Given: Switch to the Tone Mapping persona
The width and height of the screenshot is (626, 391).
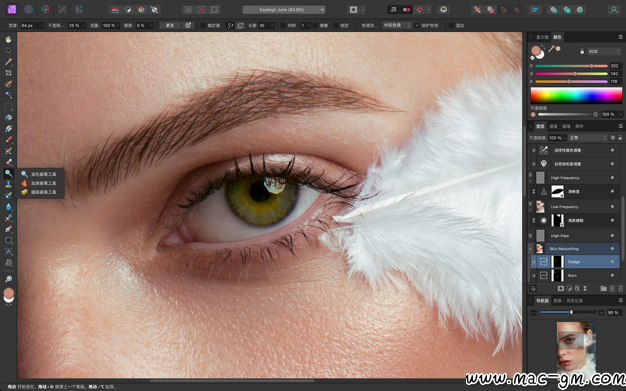Looking at the screenshot, I should pos(62,9).
